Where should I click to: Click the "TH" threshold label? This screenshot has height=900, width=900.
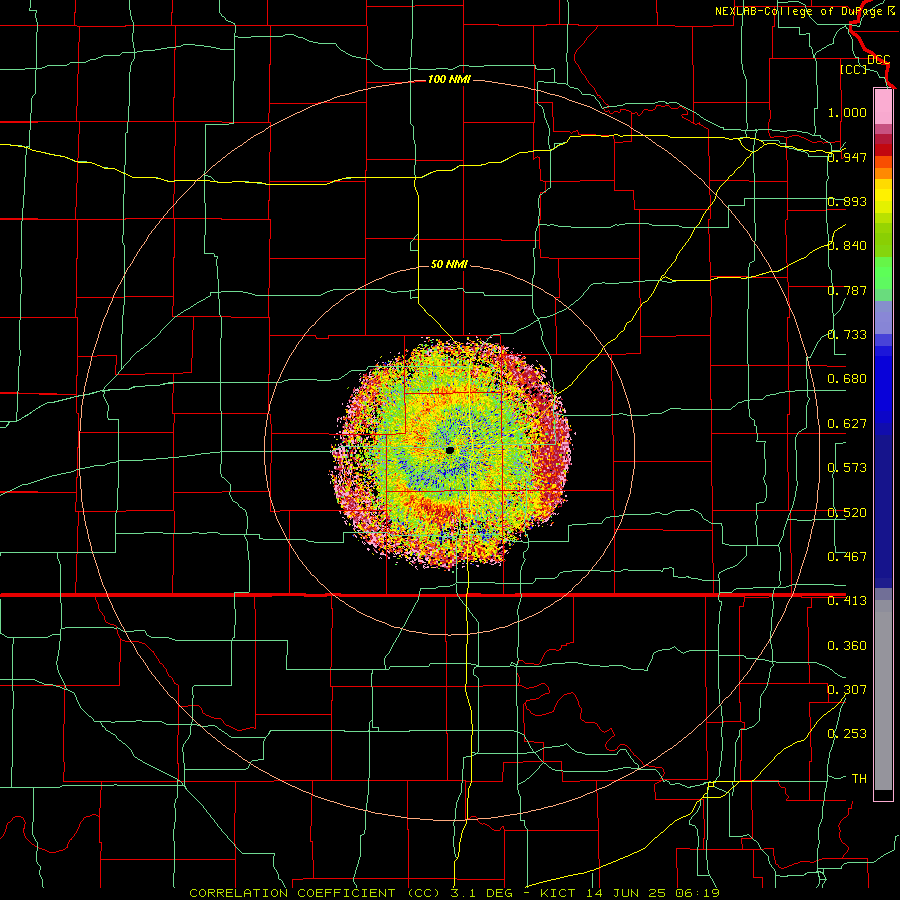[x=859, y=779]
